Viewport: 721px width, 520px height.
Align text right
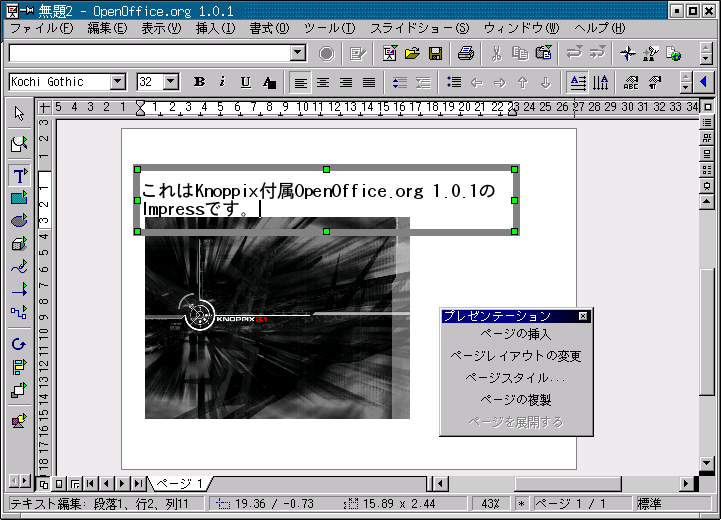[346, 83]
